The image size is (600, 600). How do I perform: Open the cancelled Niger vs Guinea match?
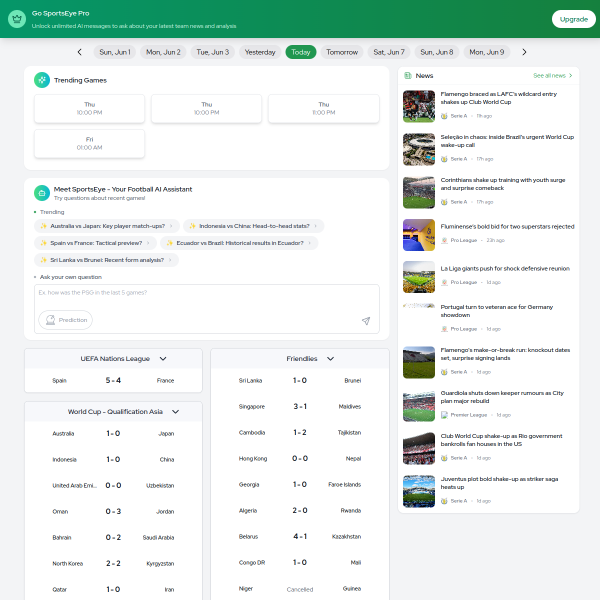[x=300, y=589]
